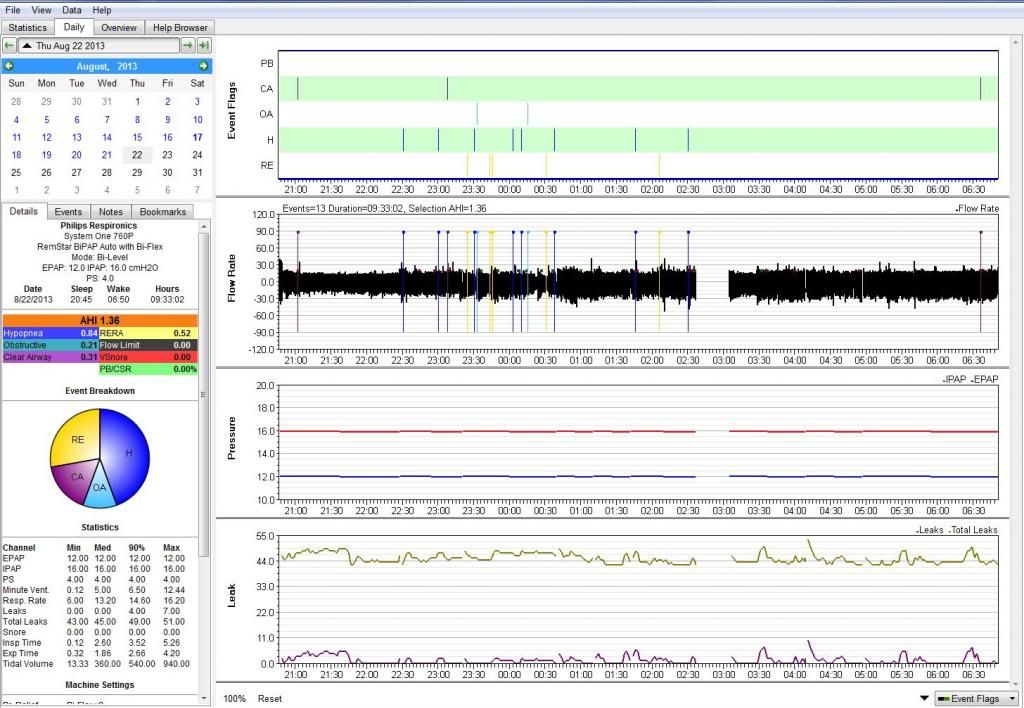Jump to the most recent day with the arrow-and-bar icon

(204, 46)
